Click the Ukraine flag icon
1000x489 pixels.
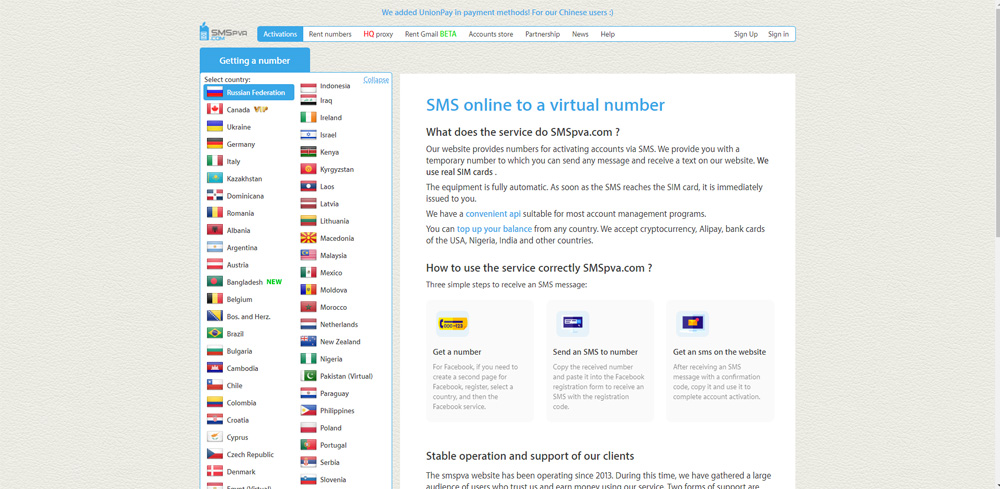pos(215,127)
